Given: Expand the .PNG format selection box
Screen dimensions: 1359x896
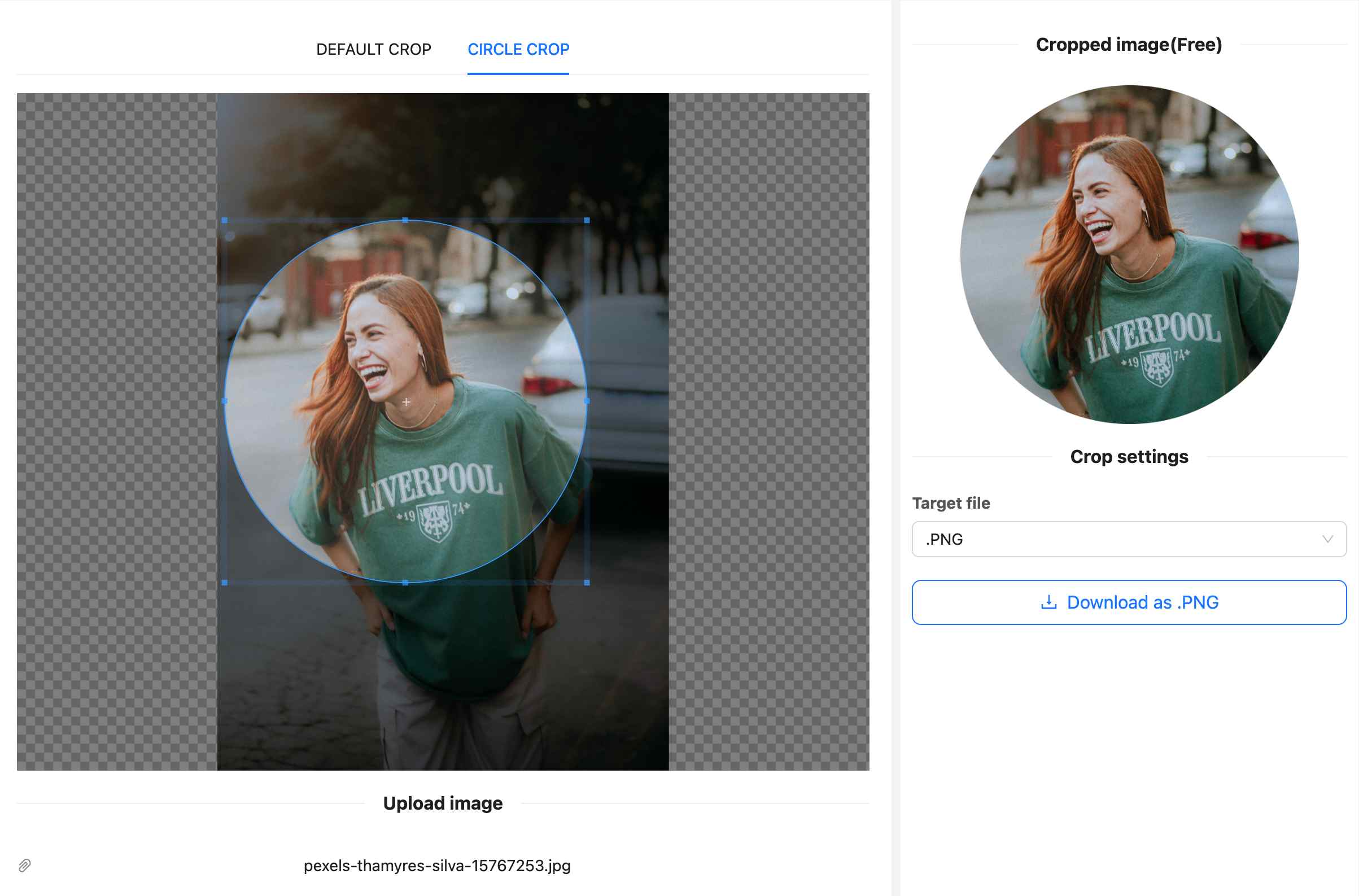Looking at the screenshot, I should pos(1129,539).
